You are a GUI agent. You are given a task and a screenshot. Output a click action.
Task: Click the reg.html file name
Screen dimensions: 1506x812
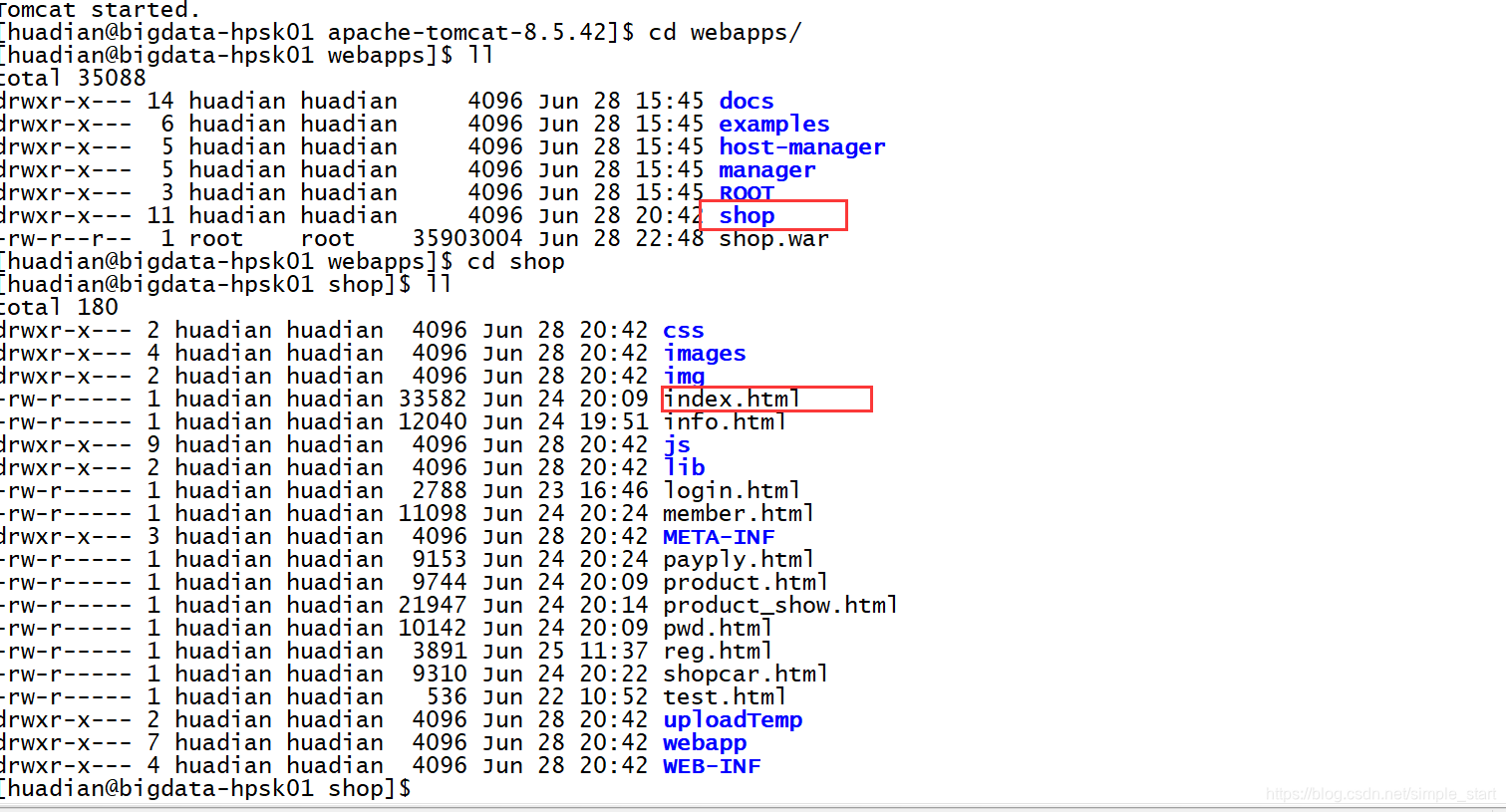coord(719,652)
